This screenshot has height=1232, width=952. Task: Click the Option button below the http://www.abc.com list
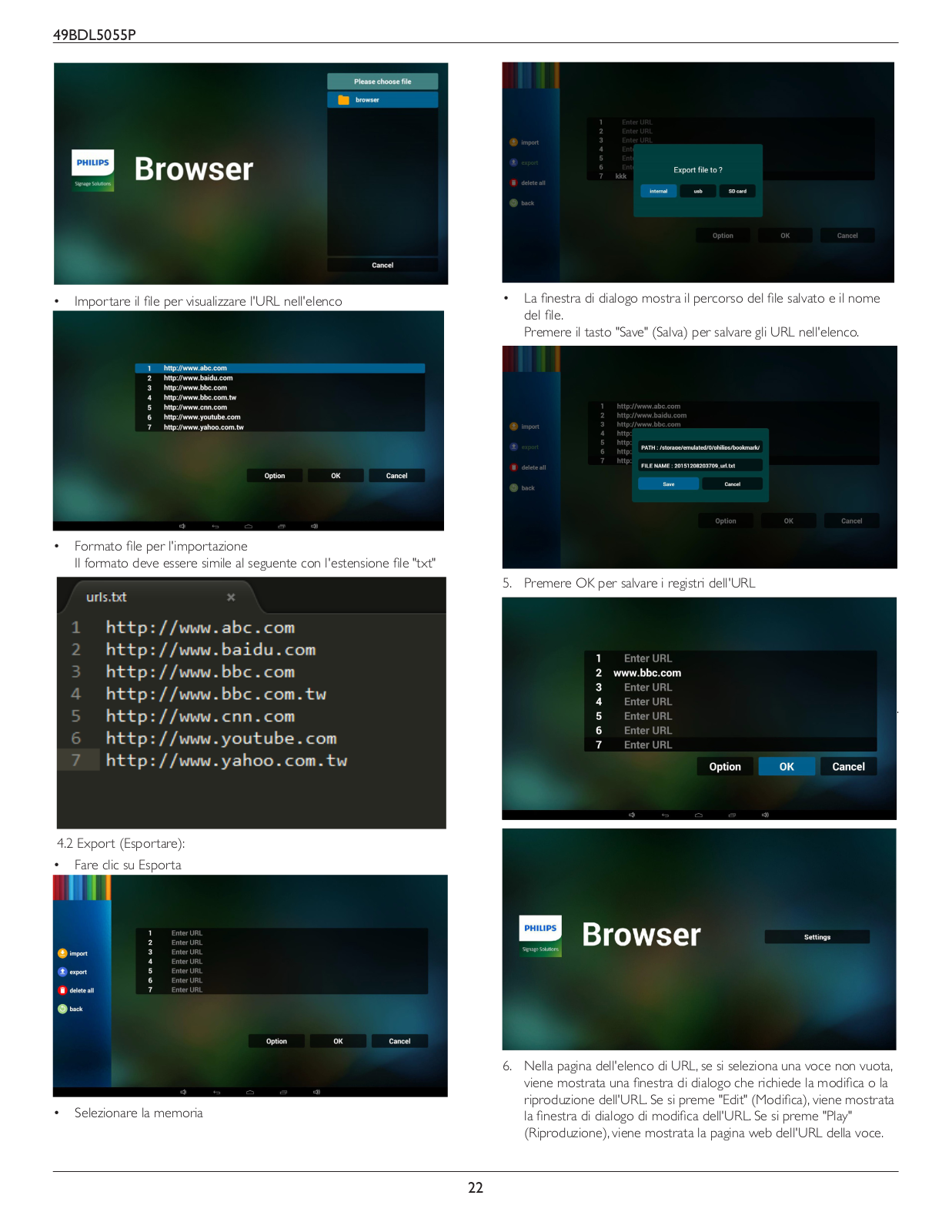tap(275, 476)
